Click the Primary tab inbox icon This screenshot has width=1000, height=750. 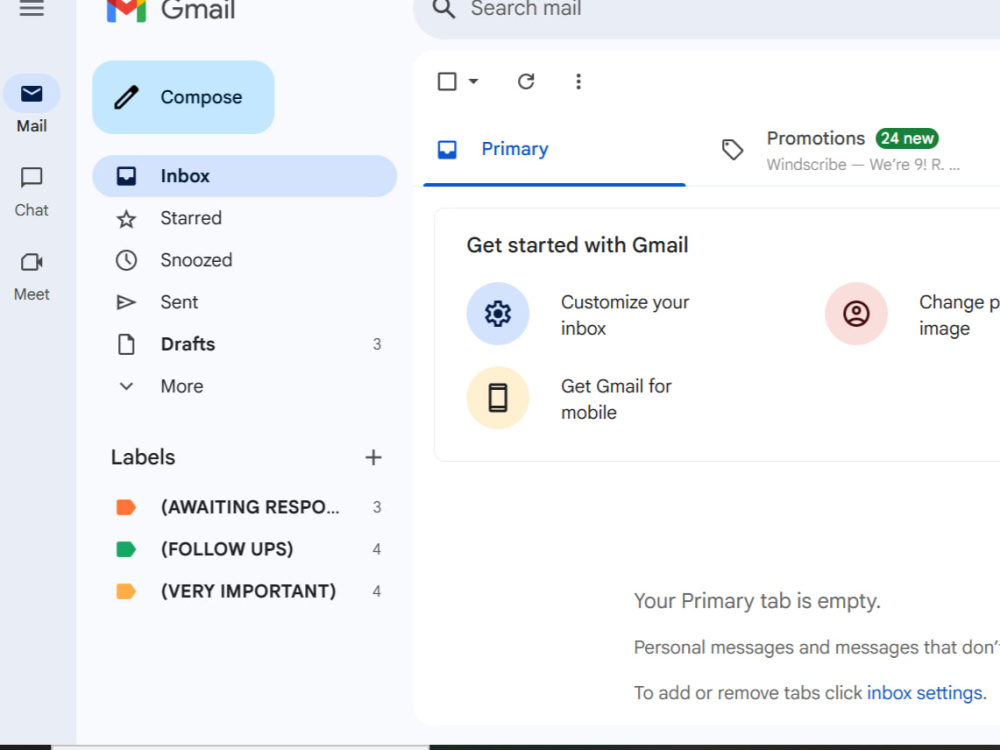[447, 149]
